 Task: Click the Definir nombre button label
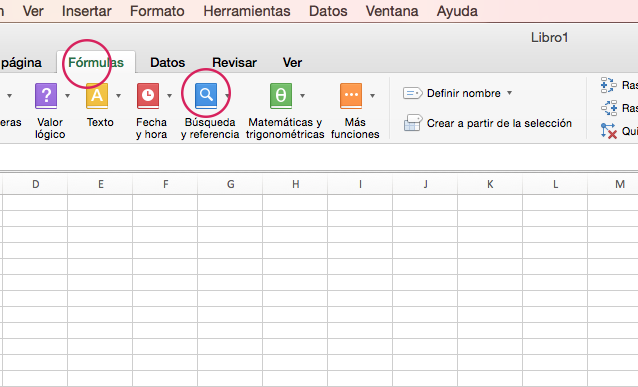463,93
